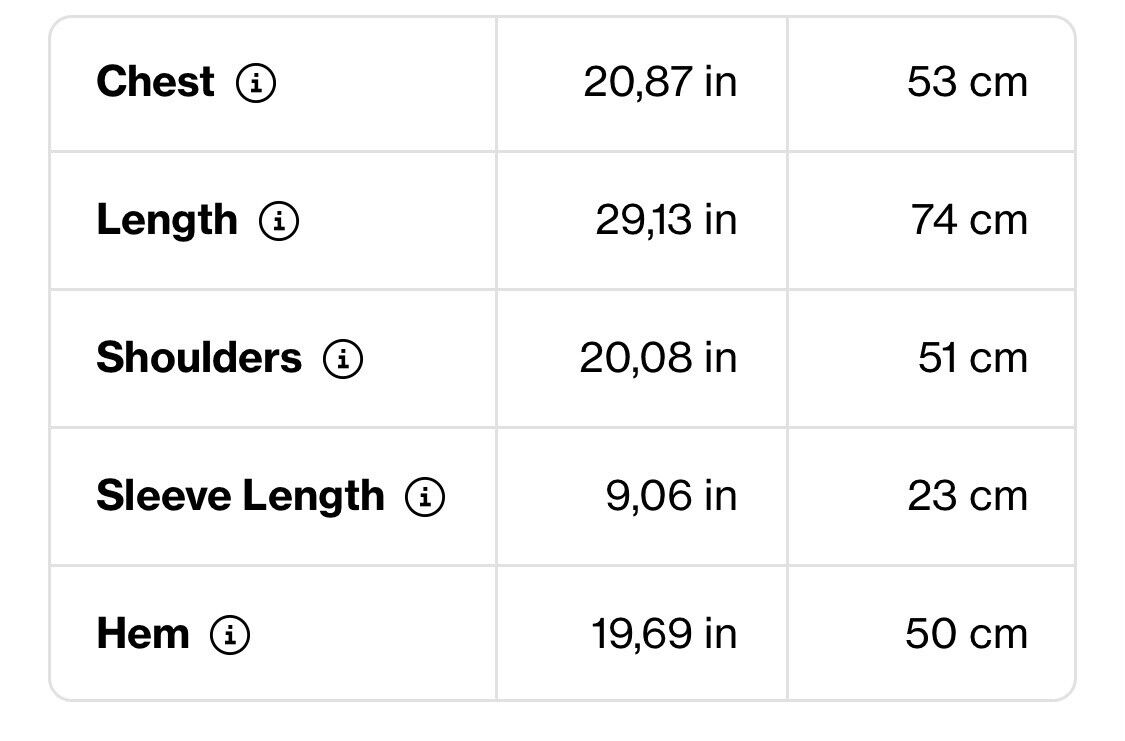1125x741 pixels.
Task: Select the Sleeve Length label
Action: coord(240,496)
